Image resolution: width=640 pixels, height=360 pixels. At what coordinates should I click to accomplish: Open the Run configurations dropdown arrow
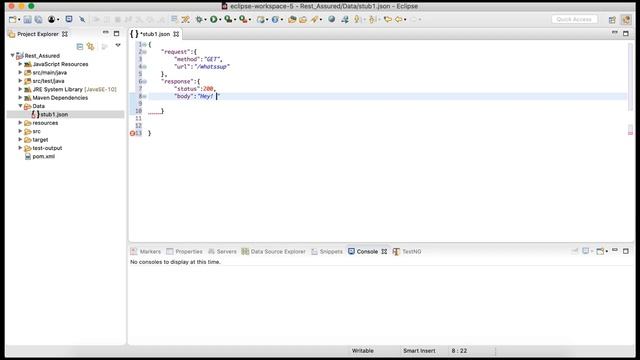click(x=220, y=20)
